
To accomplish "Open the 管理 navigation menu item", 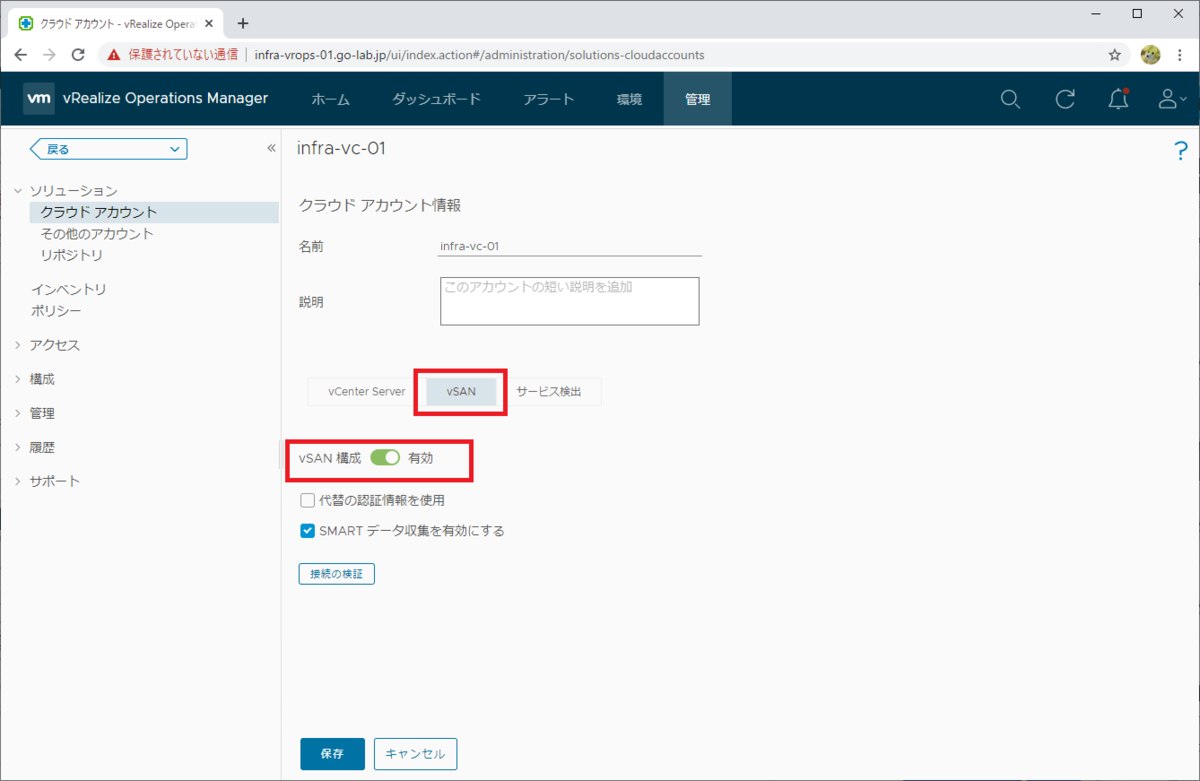I will pos(697,98).
